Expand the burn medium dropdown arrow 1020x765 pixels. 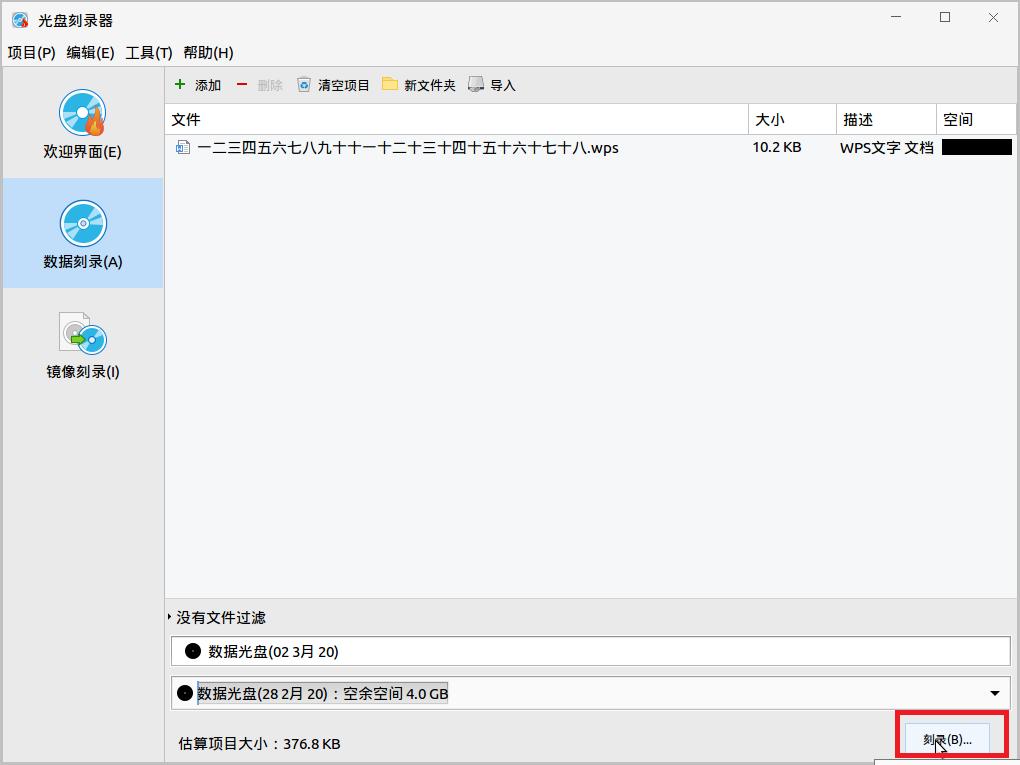[x=996, y=692]
